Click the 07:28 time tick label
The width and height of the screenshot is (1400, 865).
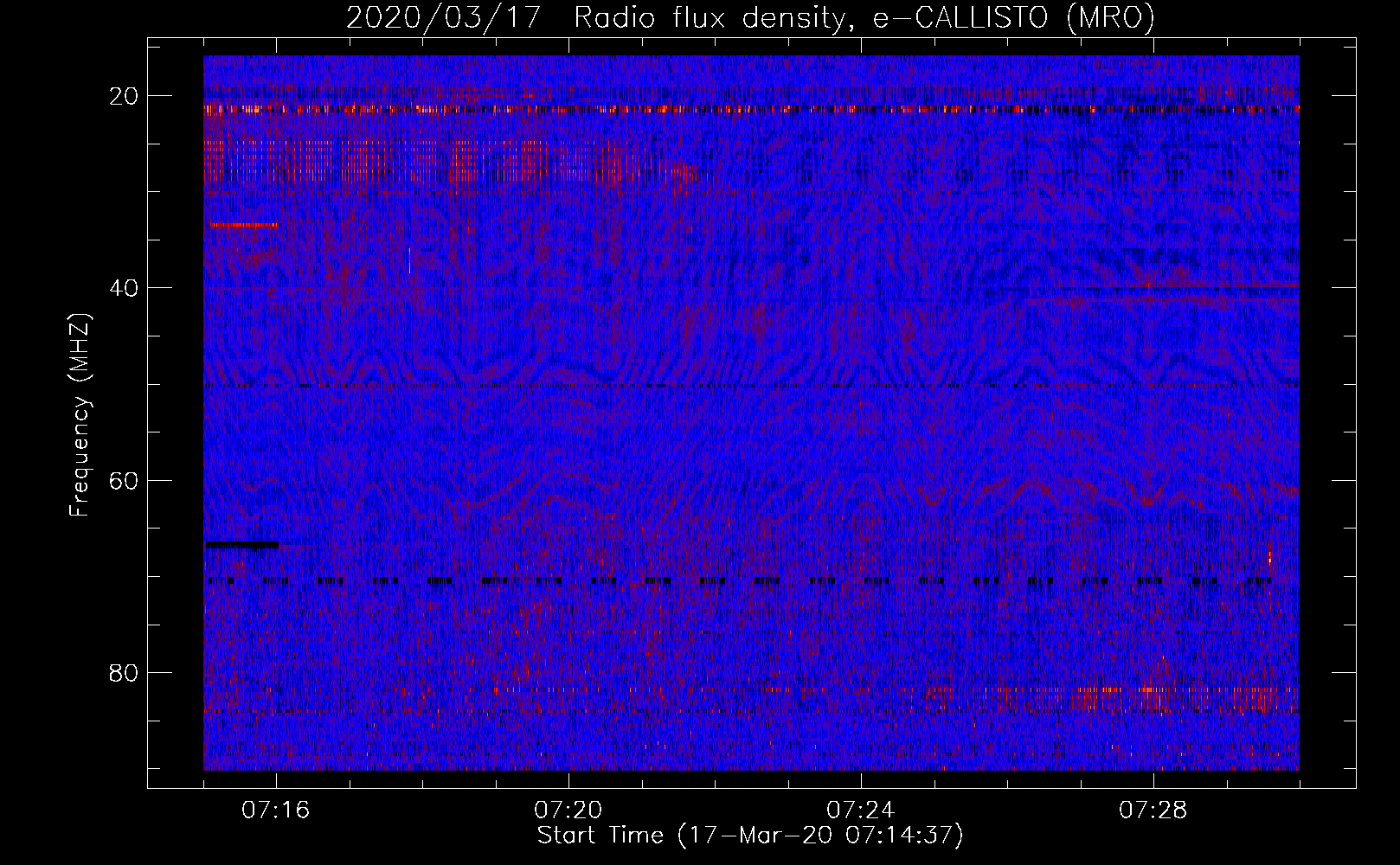[x=1153, y=811]
